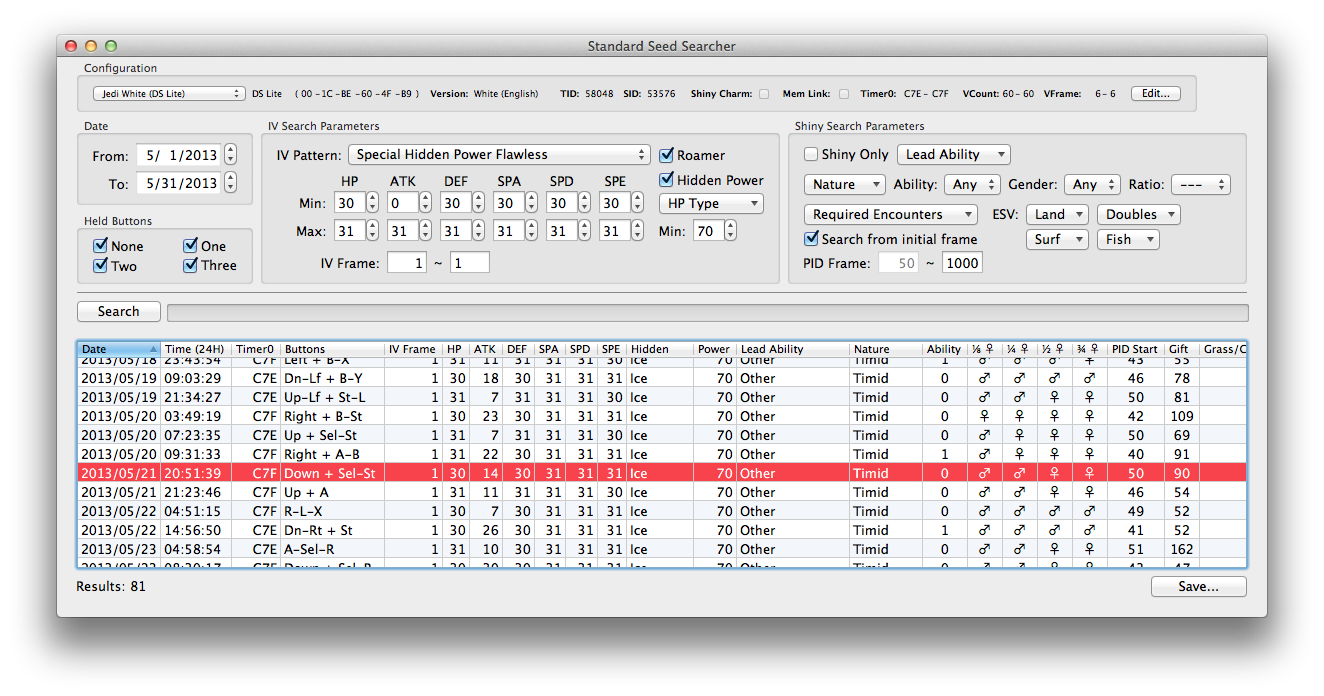
Task: Select the row with buttons Up + Sel-St
Action: click(x=662, y=435)
